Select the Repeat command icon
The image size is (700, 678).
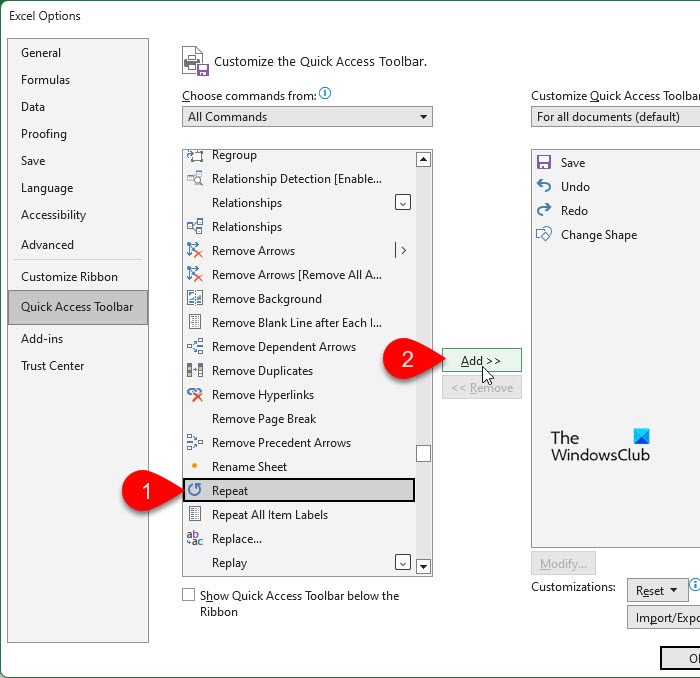click(195, 490)
